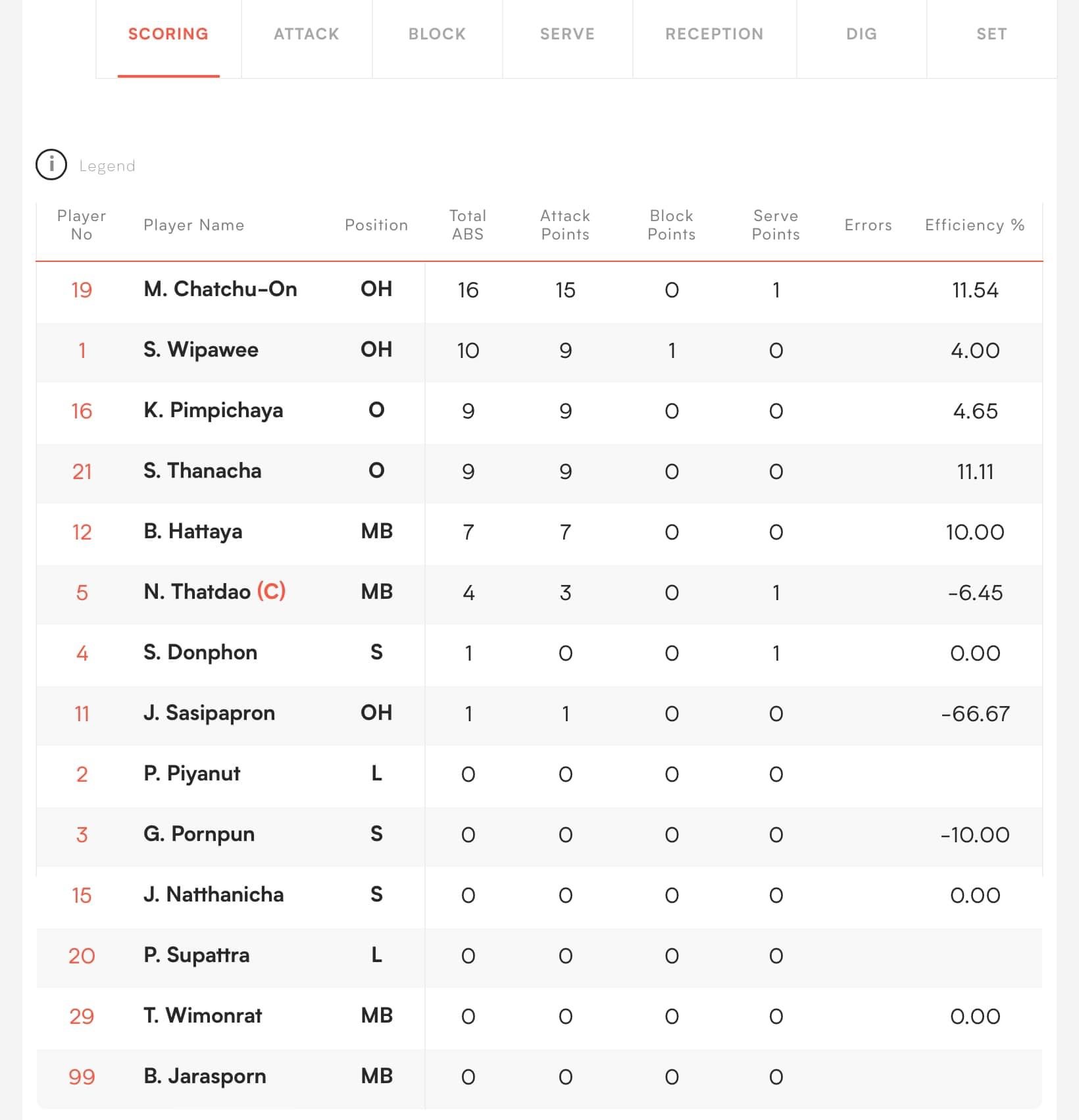Open the Set tab
Screen dimensions: 1079x1120
[991, 34]
